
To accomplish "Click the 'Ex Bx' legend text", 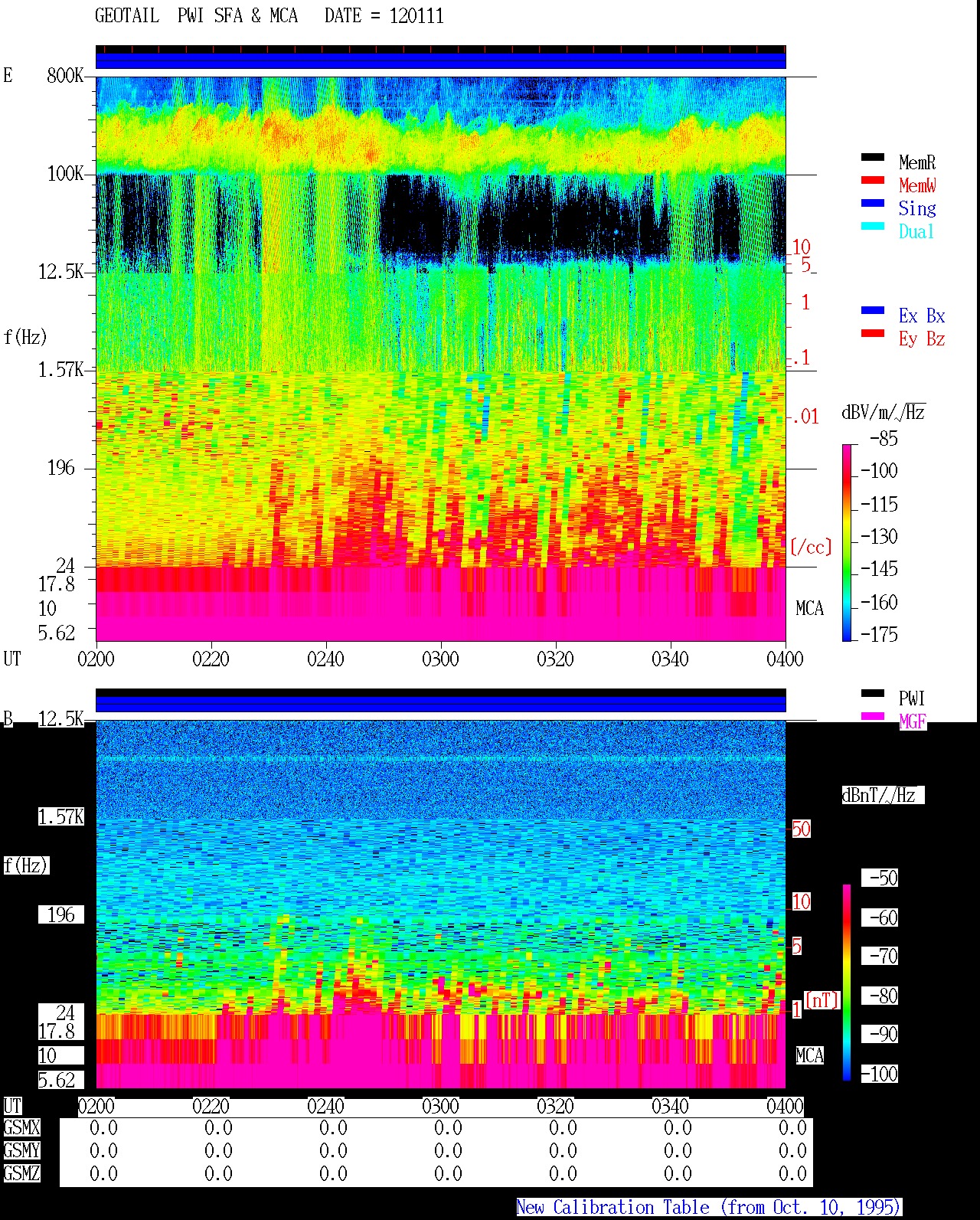I will click(x=922, y=316).
